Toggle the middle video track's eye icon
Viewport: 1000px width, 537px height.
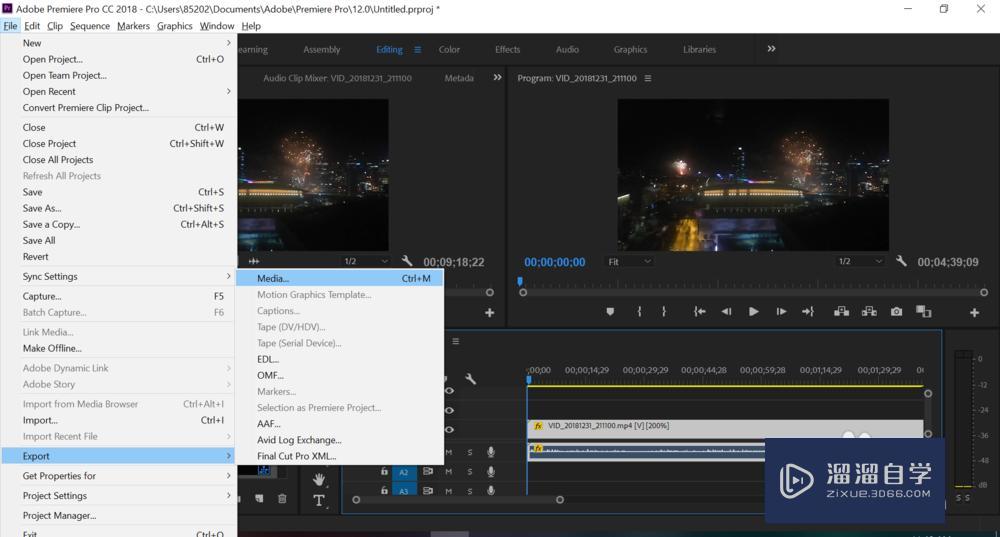pos(449,410)
